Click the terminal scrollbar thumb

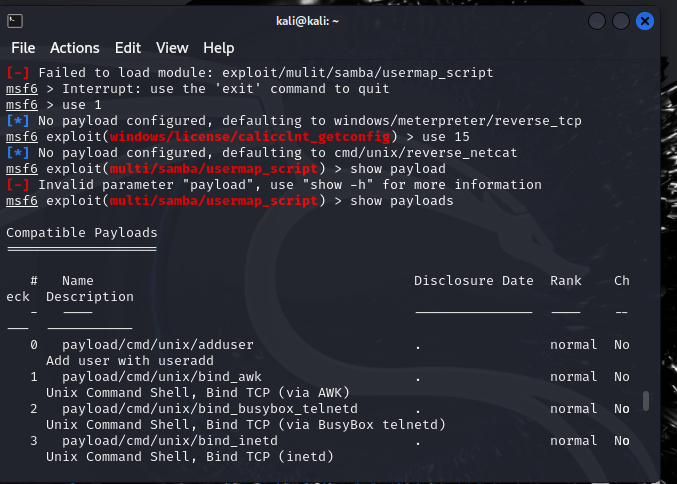pos(646,401)
